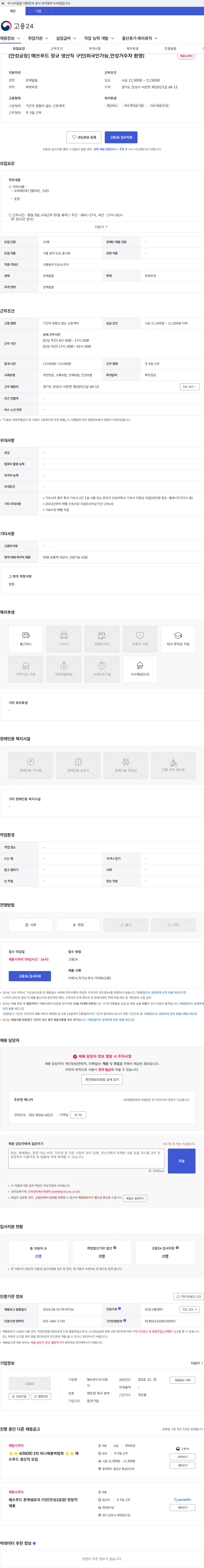Open the 채용정보 menu
204x1568 pixels.
click(10, 38)
